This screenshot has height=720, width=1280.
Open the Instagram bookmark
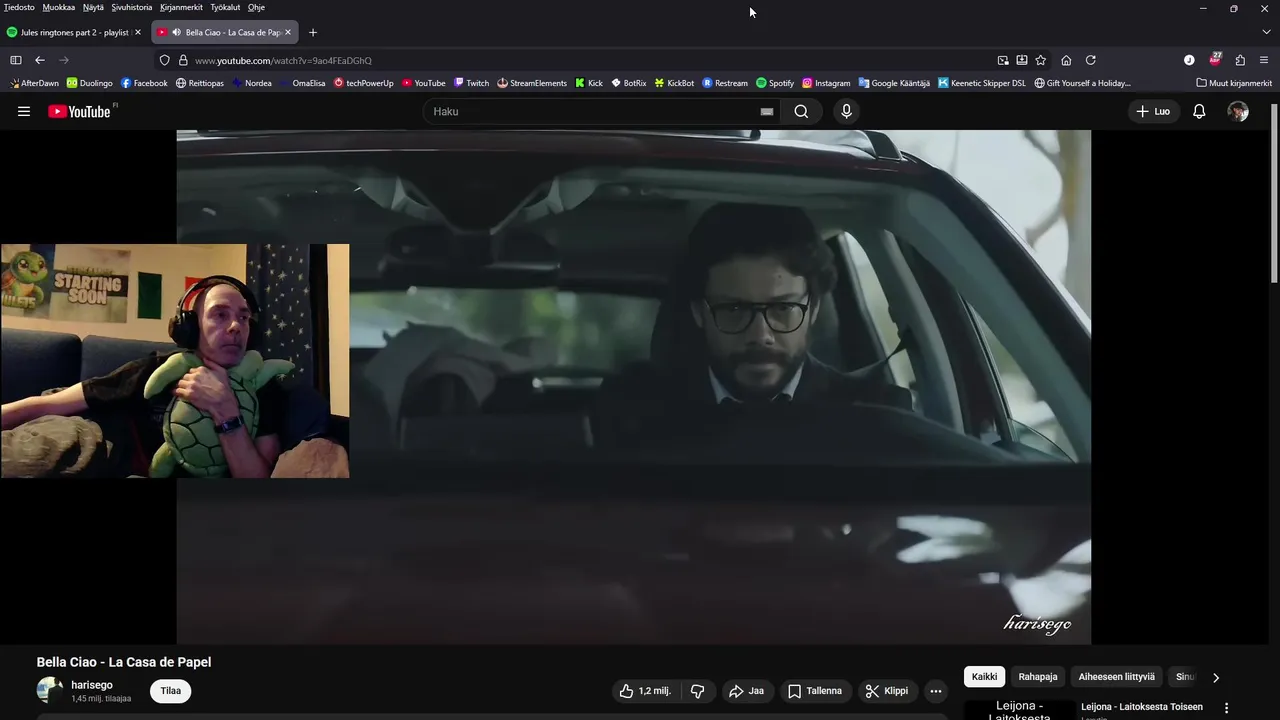tap(826, 83)
